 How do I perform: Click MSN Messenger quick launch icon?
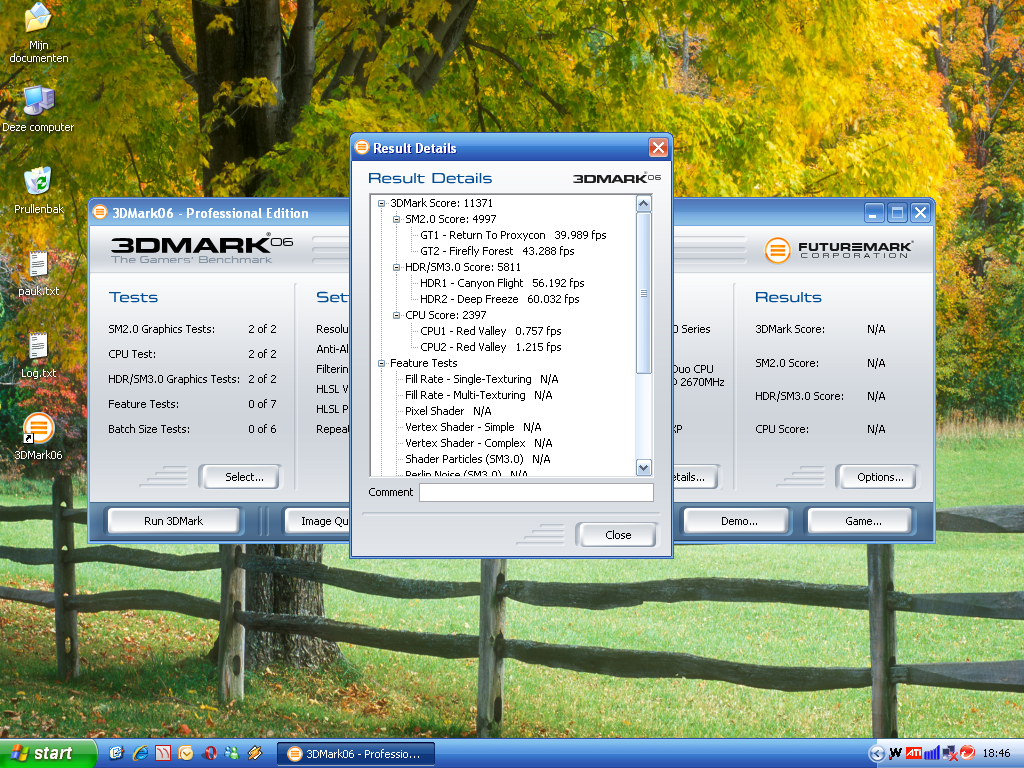232,754
